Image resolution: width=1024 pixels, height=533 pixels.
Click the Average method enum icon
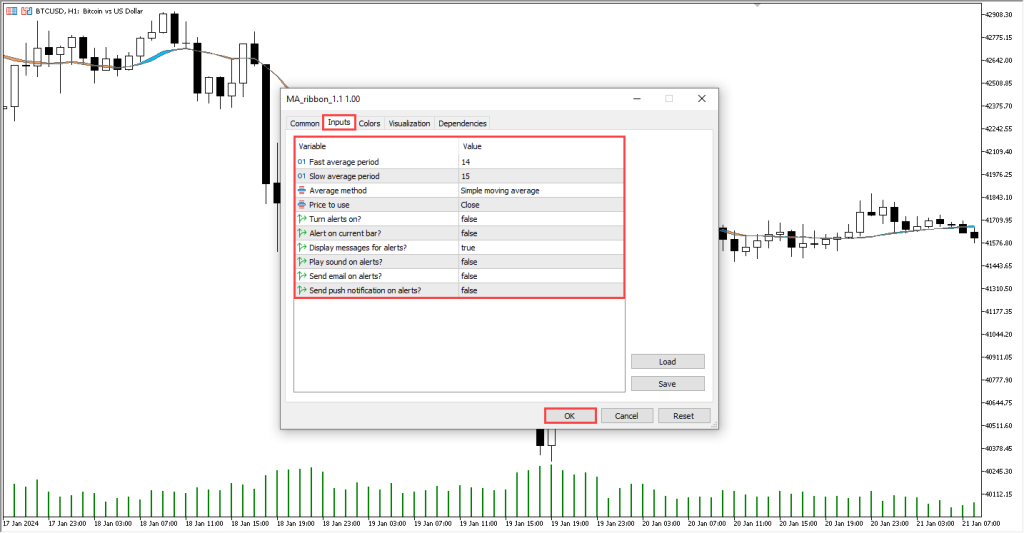coord(302,191)
